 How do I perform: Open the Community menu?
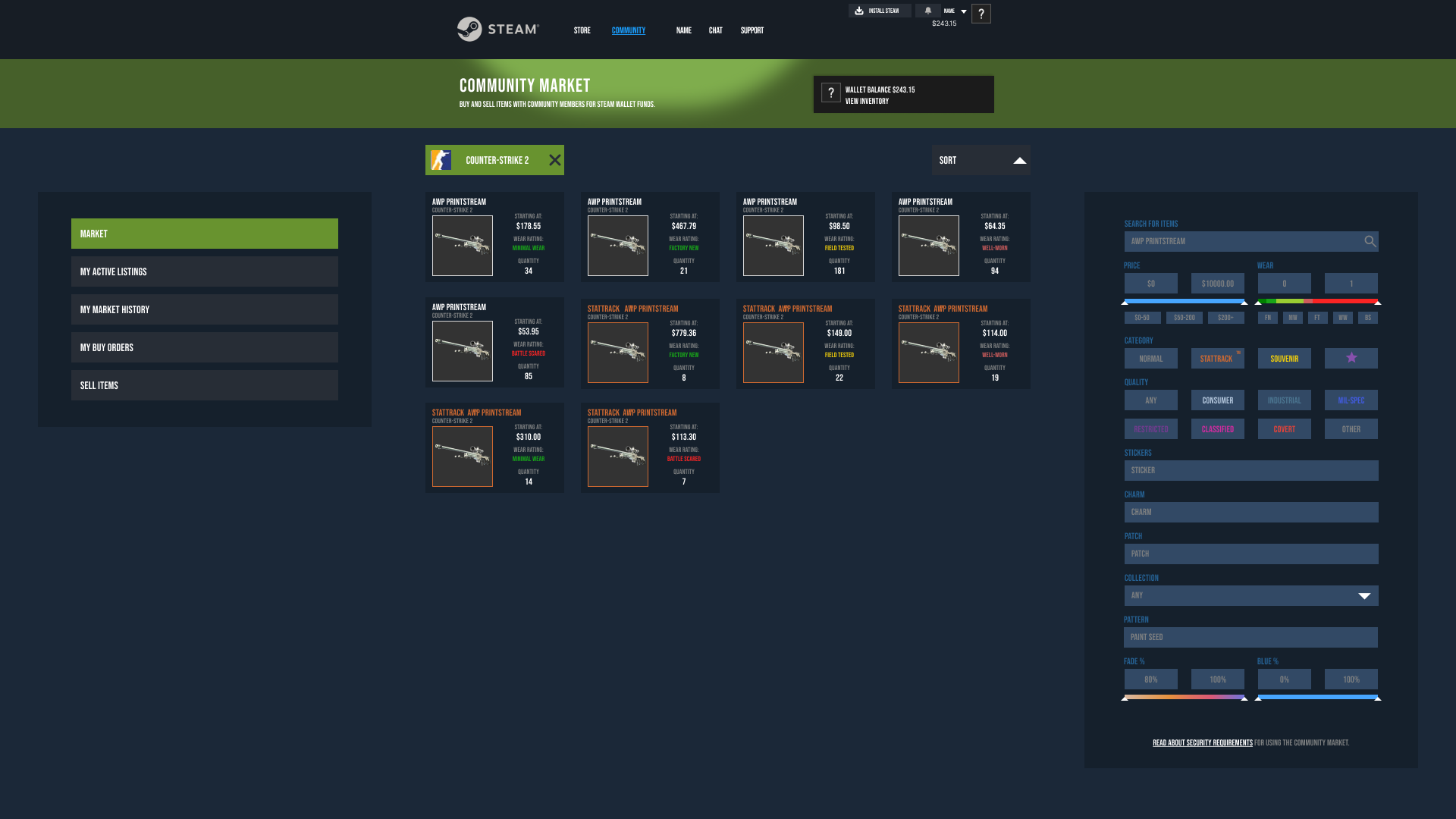[x=628, y=30]
